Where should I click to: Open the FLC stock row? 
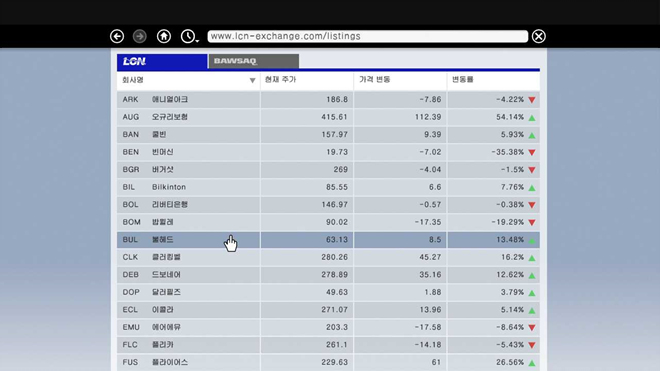click(328, 345)
